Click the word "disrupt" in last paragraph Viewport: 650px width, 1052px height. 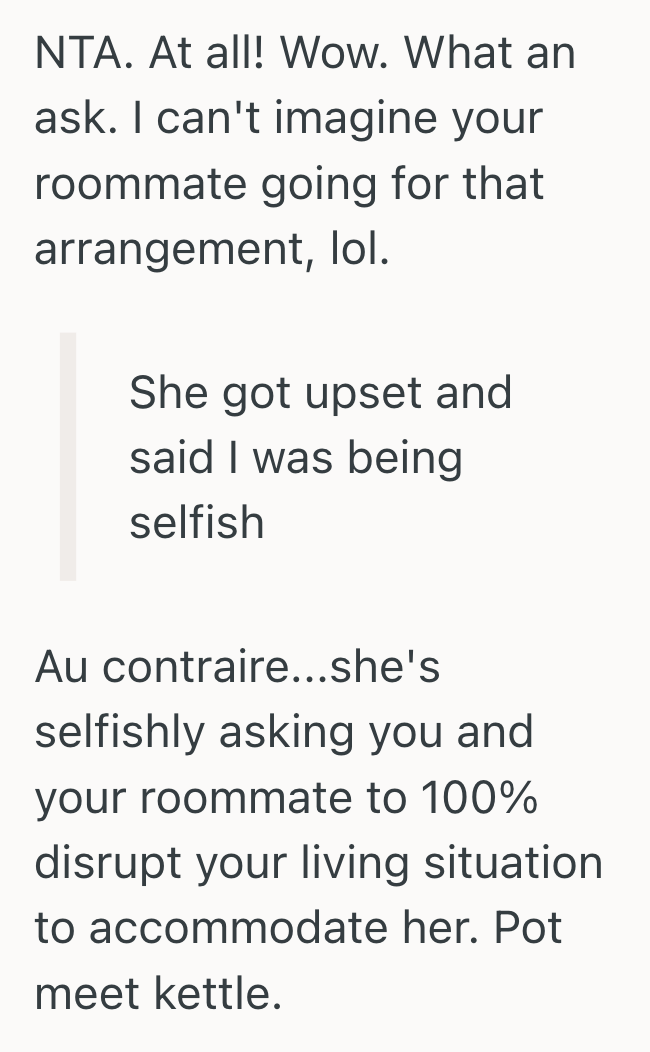click(x=99, y=864)
